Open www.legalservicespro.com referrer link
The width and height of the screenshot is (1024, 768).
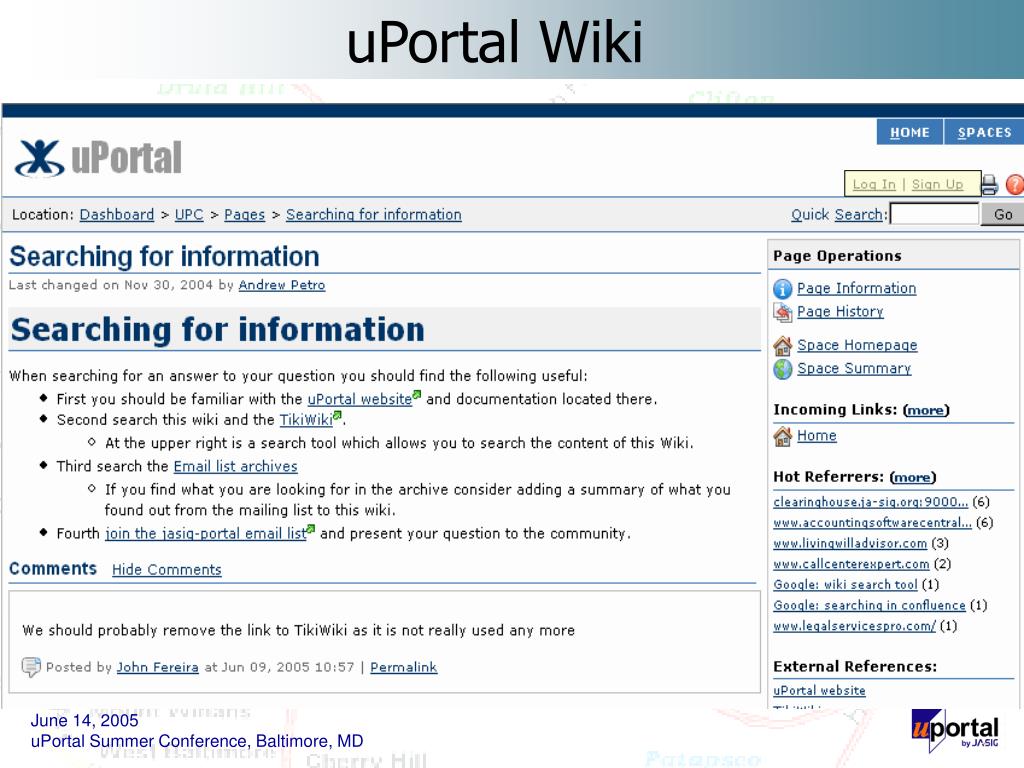854,626
